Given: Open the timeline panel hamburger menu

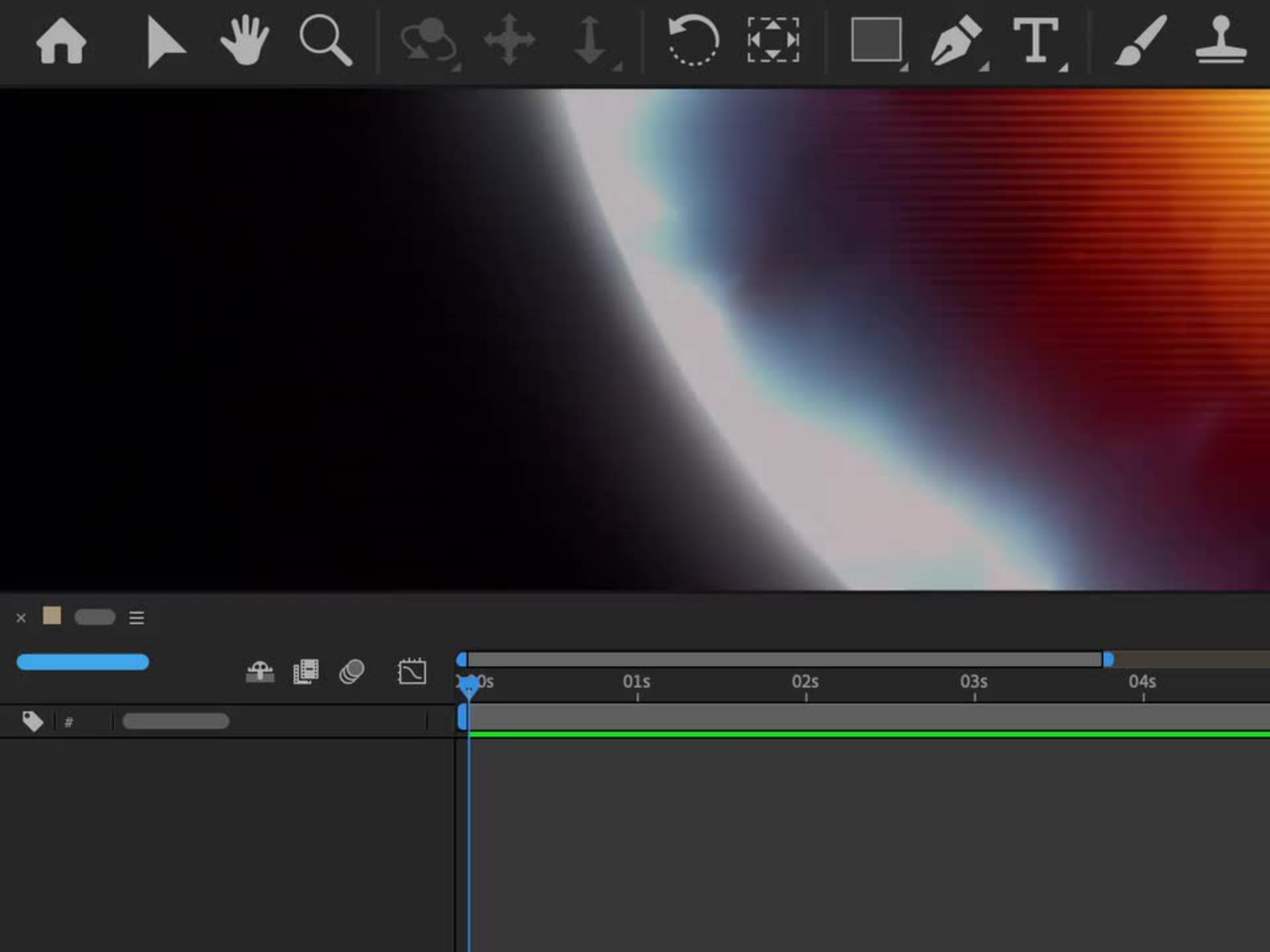Looking at the screenshot, I should 136,617.
